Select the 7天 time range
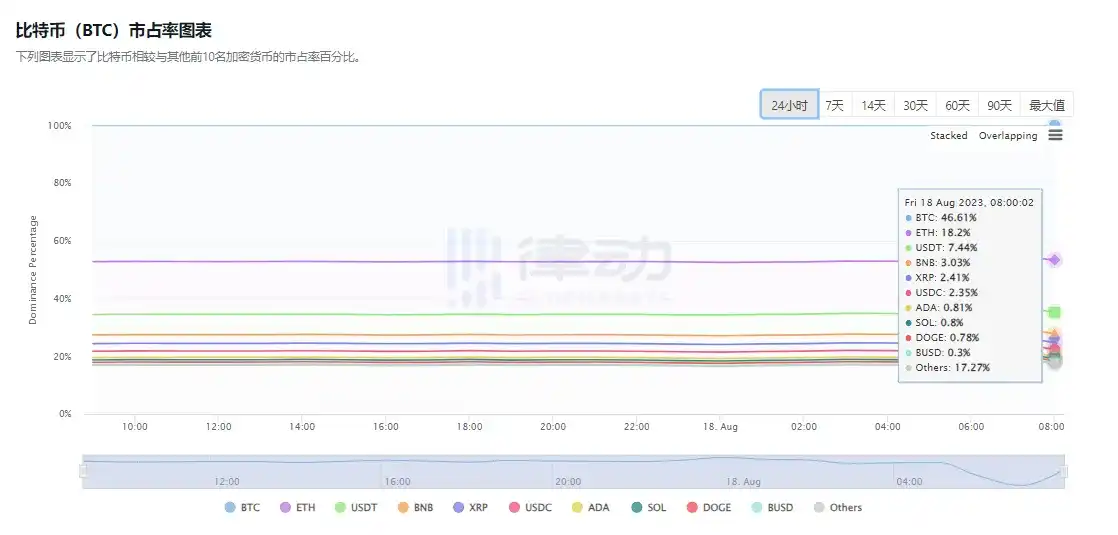Screen dimensions: 1118x535 [834, 106]
